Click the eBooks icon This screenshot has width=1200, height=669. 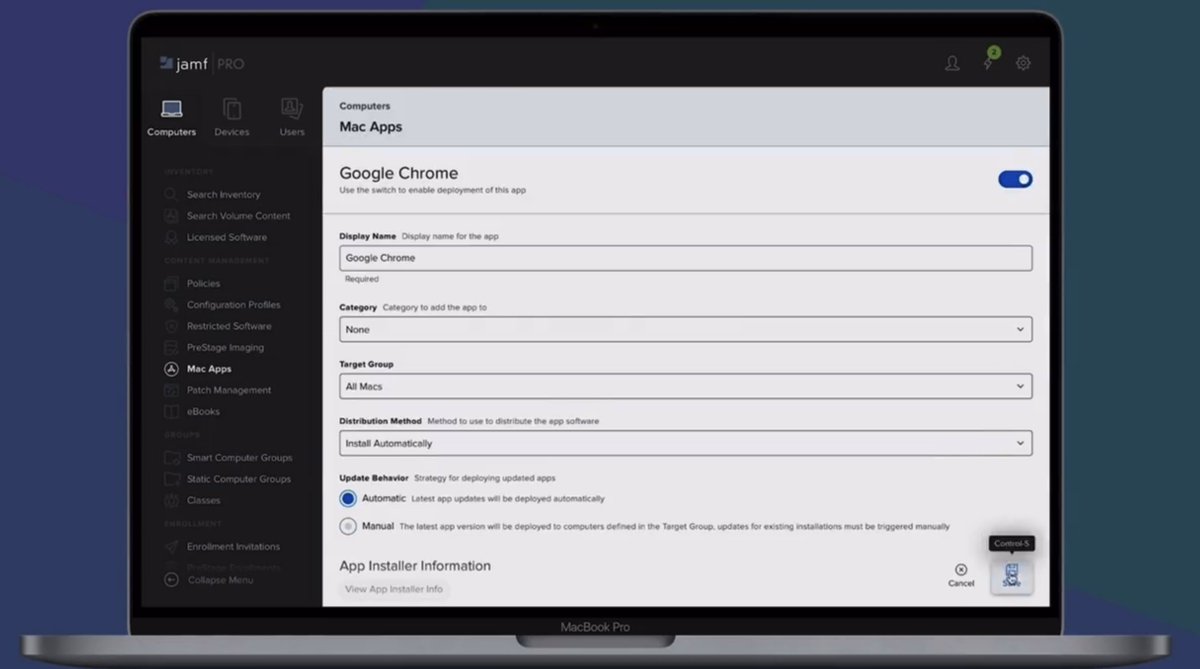[x=171, y=411]
